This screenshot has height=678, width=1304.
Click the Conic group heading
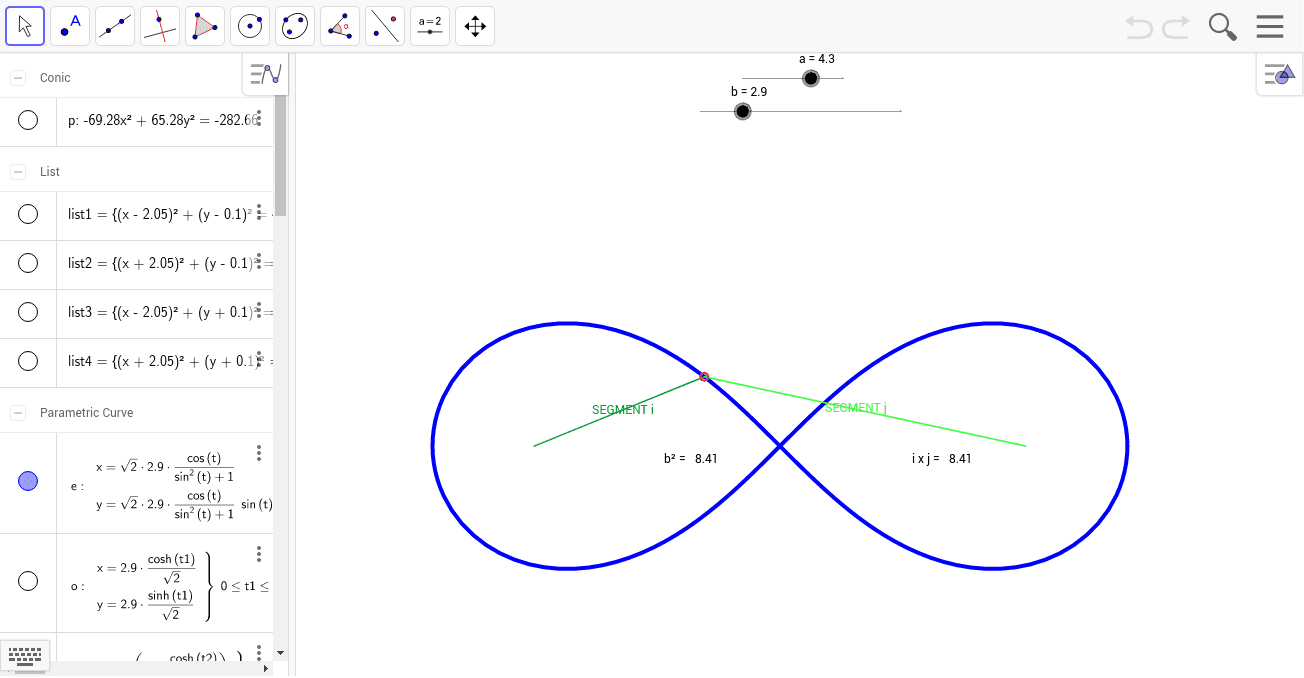[x=55, y=78]
